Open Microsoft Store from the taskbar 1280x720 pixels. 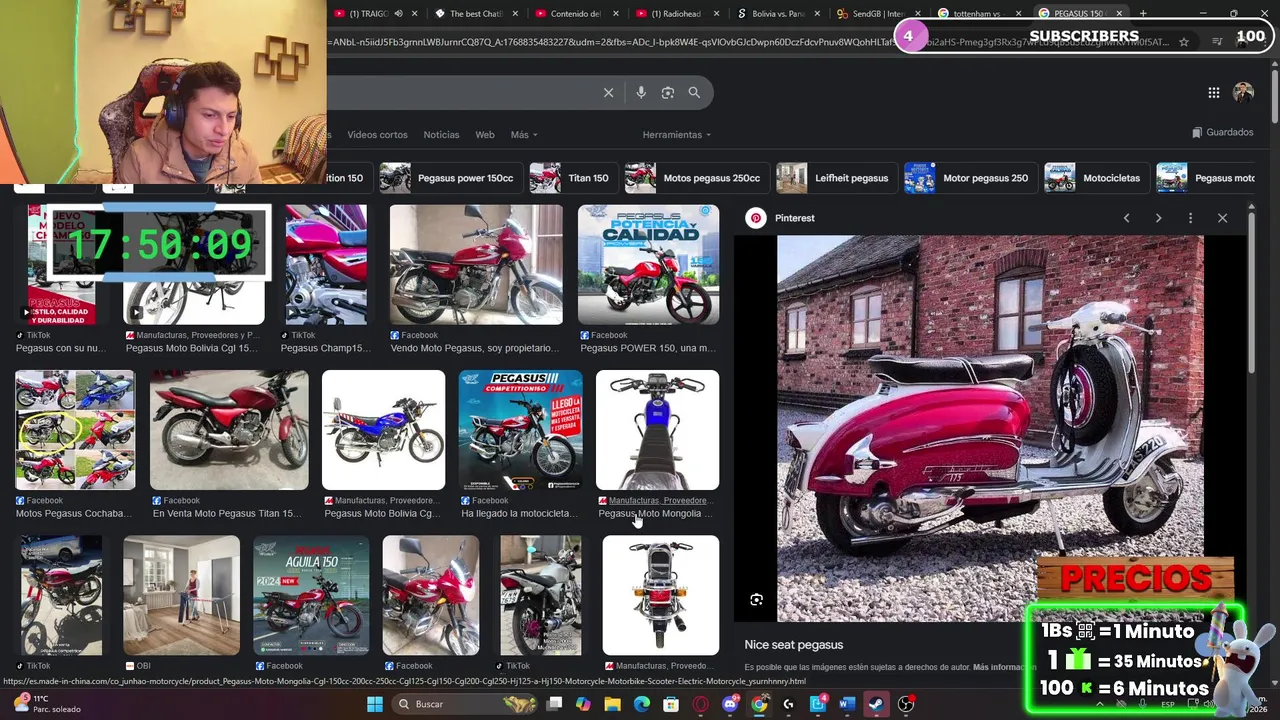coord(671,704)
